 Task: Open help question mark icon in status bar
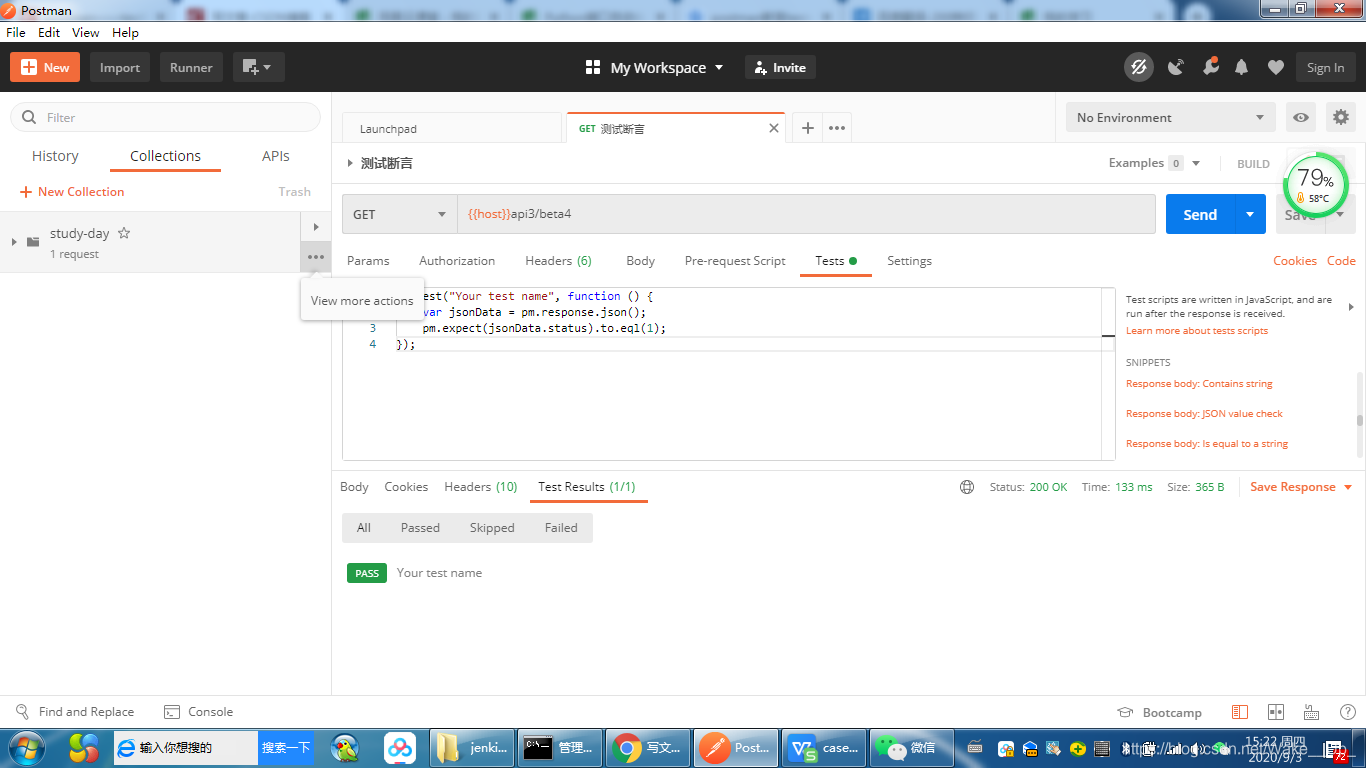coord(1346,712)
